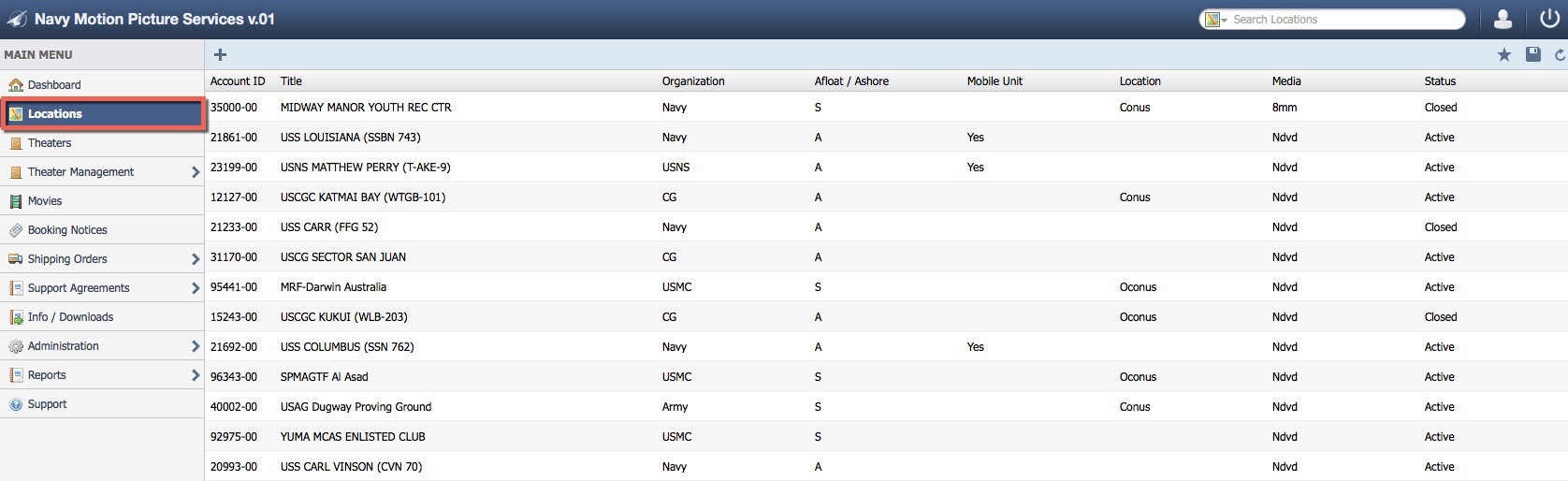Sort by the Status column header
This screenshot has height=481, width=1568.
click(x=1440, y=81)
